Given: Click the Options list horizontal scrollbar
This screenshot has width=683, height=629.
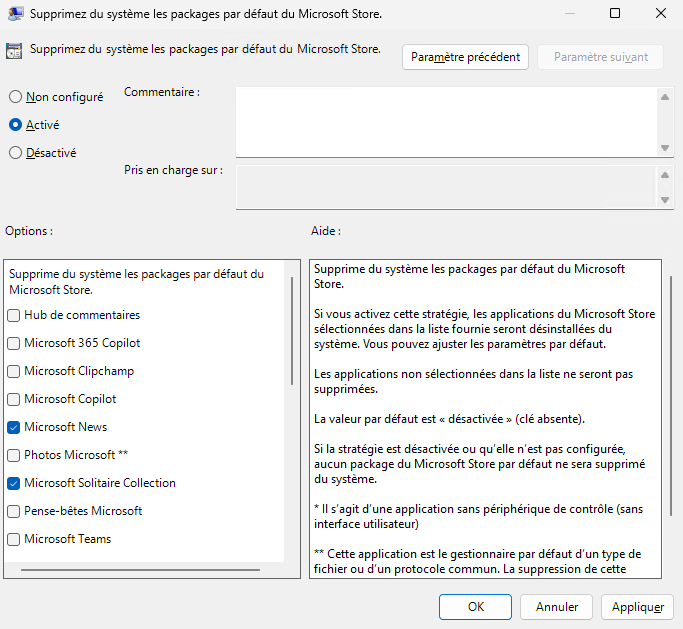Looking at the screenshot, I should (140, 569).
